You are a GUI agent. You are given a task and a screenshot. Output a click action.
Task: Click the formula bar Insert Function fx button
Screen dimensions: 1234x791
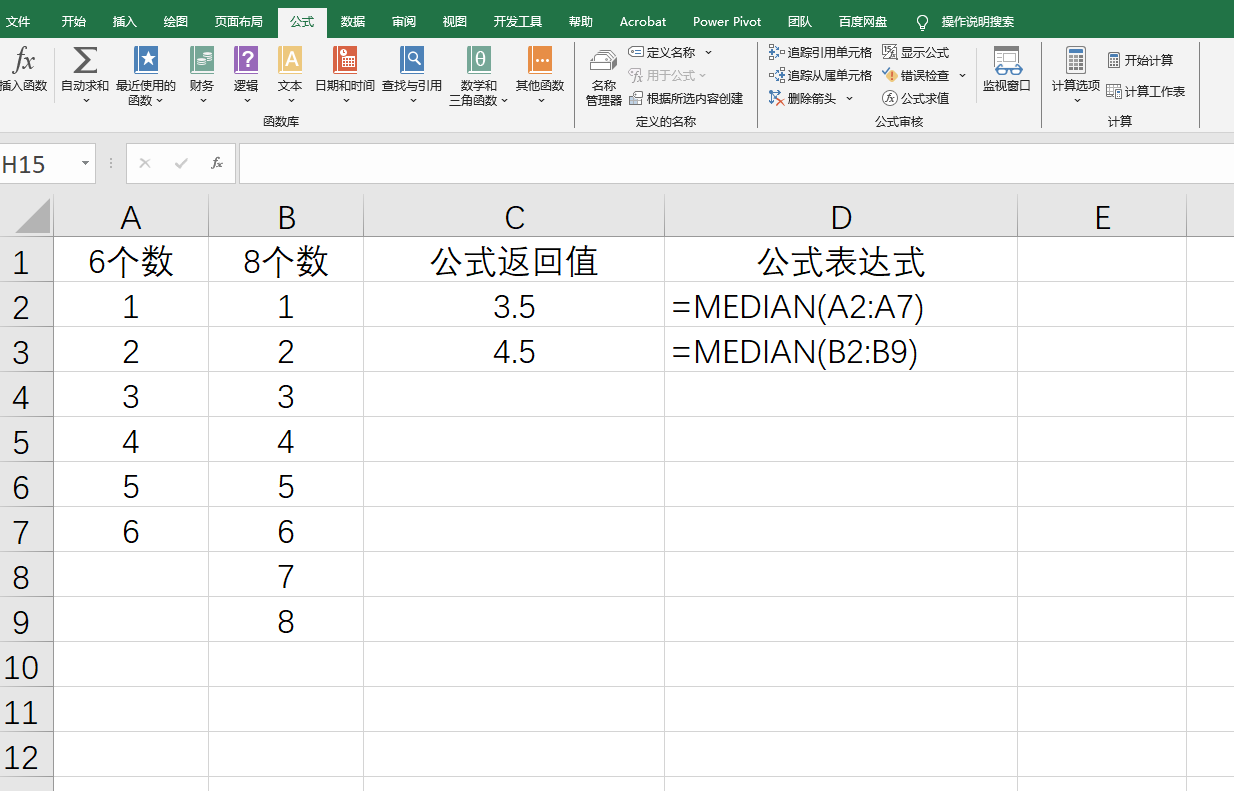point(217,163)
